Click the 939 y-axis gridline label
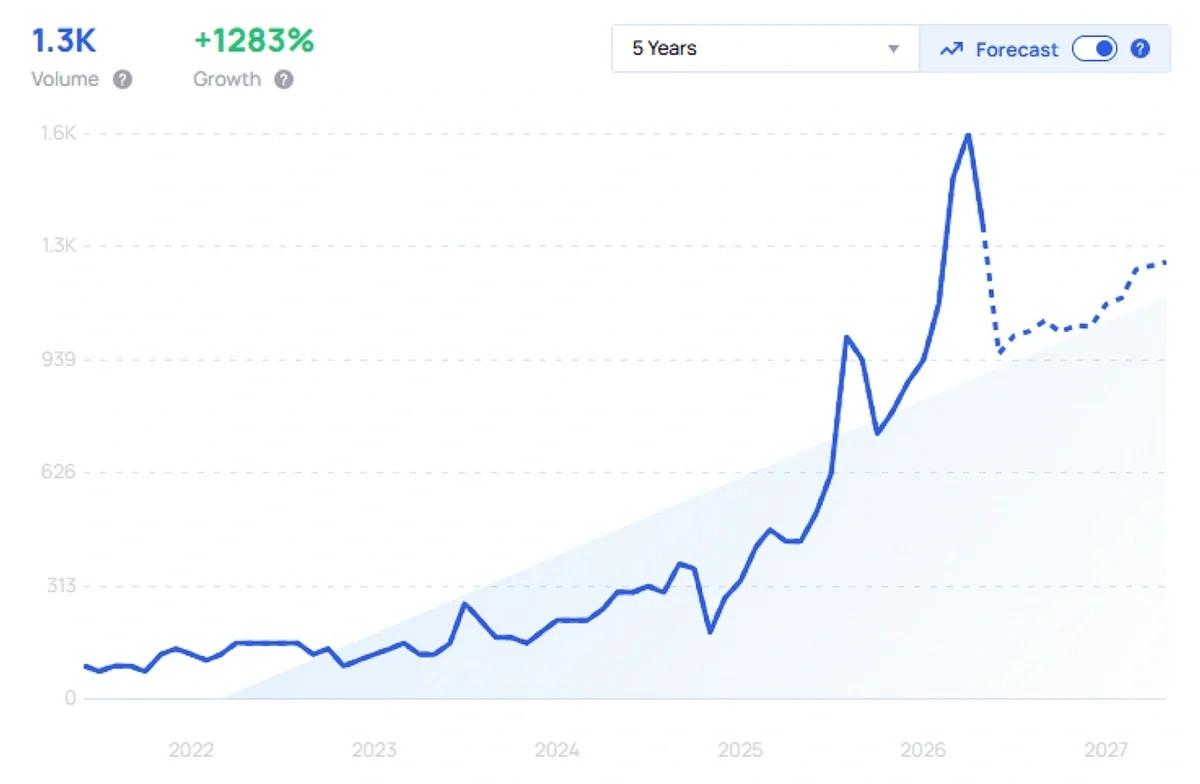The height and width of the screenshot is (784, 1200). (59, 359)
